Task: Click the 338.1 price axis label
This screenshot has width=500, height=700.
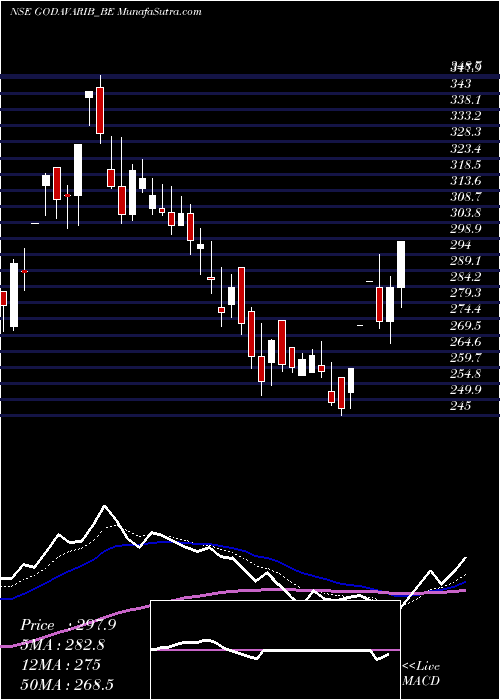Action: 465,100
